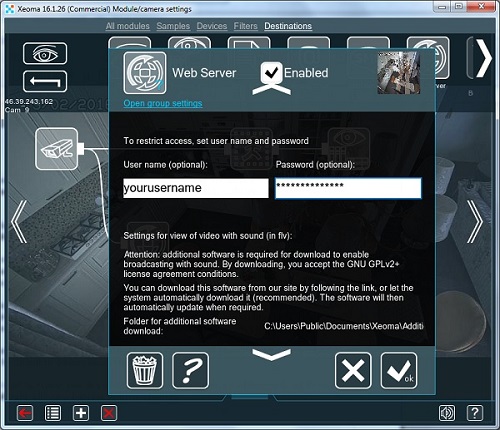Switch to Devices tab
500x430 pixels.
pyautogui.click(x=212, y=26)
